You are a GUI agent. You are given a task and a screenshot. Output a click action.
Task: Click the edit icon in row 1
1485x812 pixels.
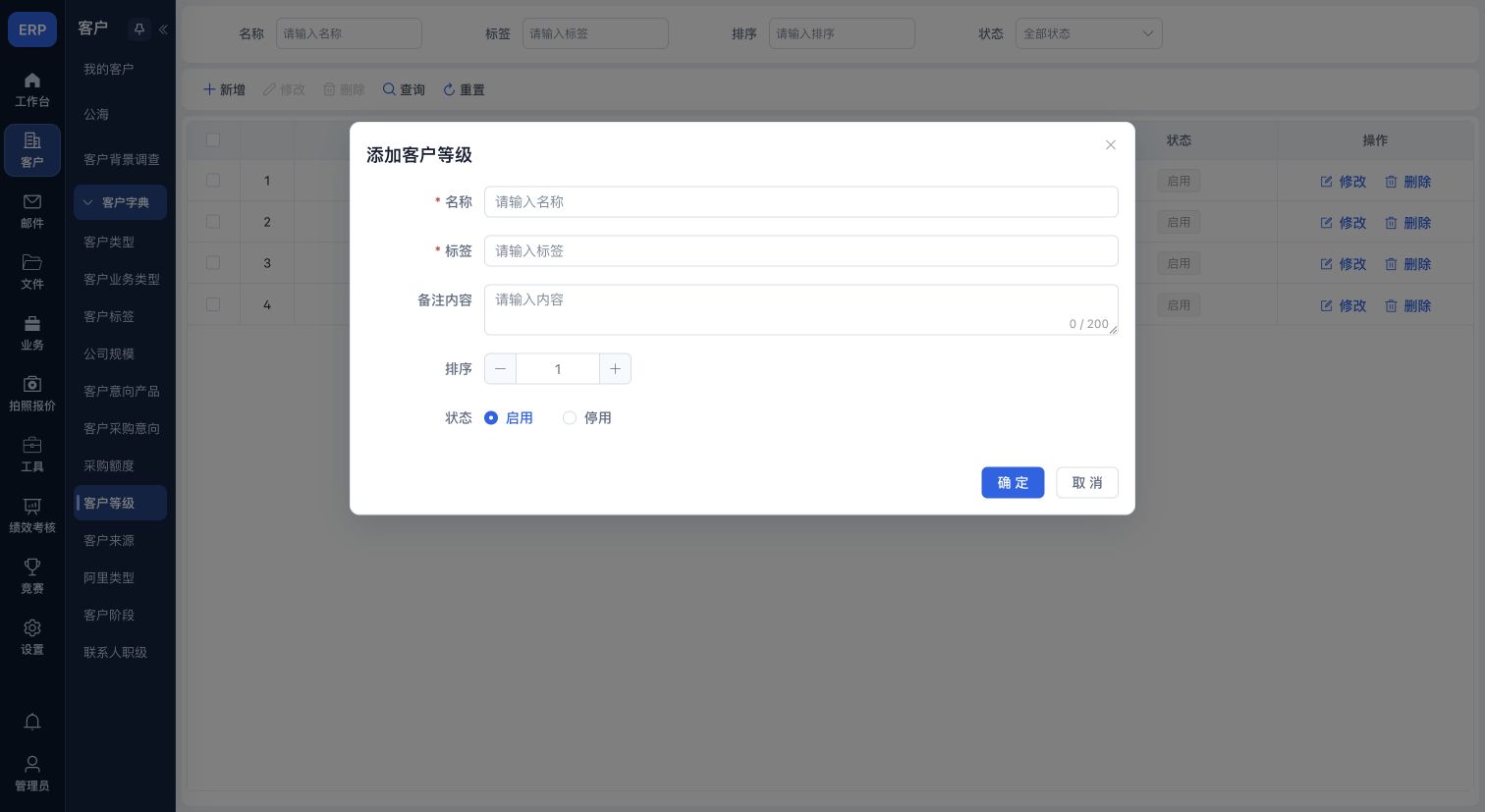pos(1326,182)
